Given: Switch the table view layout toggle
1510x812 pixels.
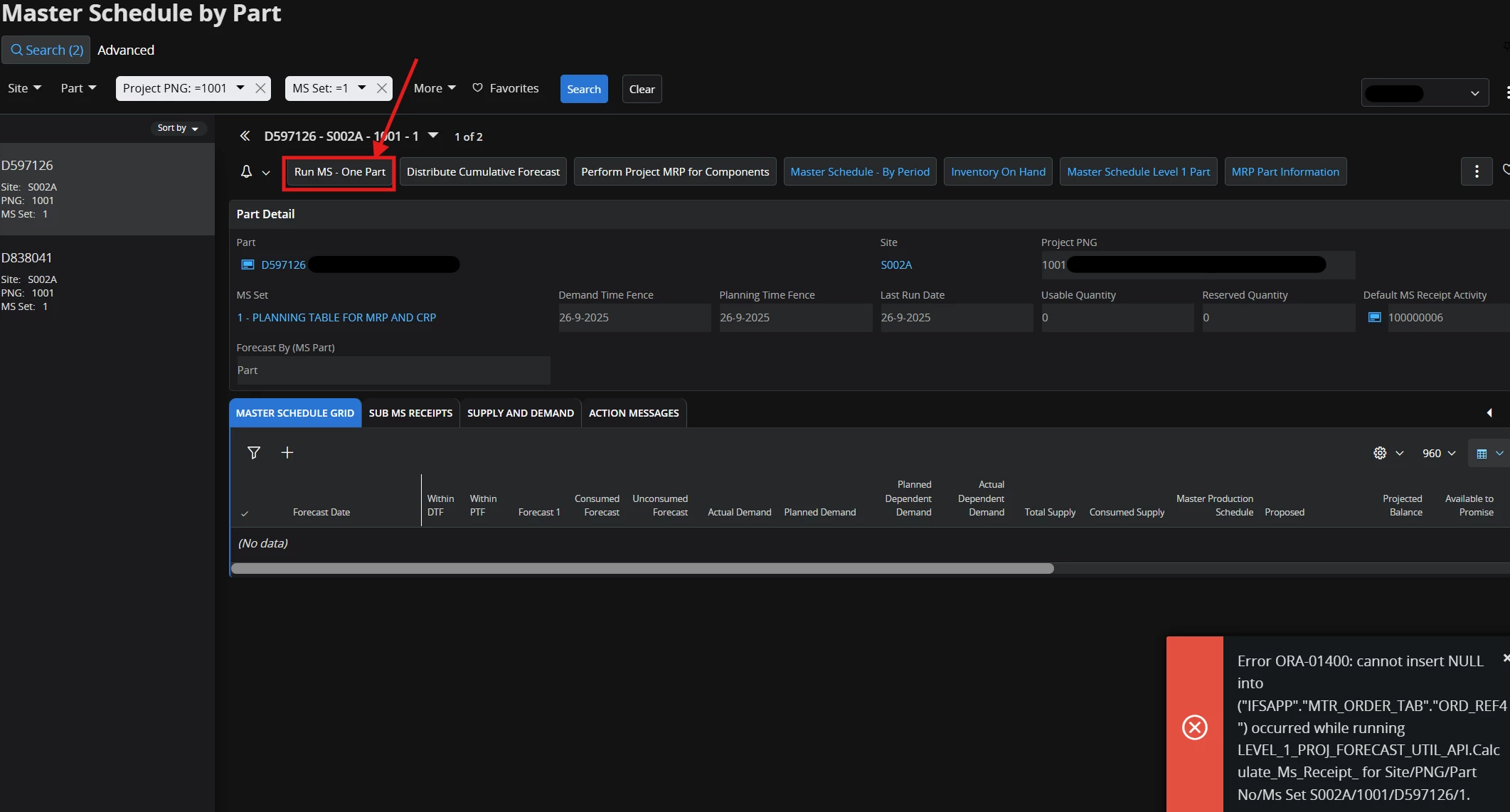Looking at the screenshot, I should pyautogui.click(x=1482, y=453).
